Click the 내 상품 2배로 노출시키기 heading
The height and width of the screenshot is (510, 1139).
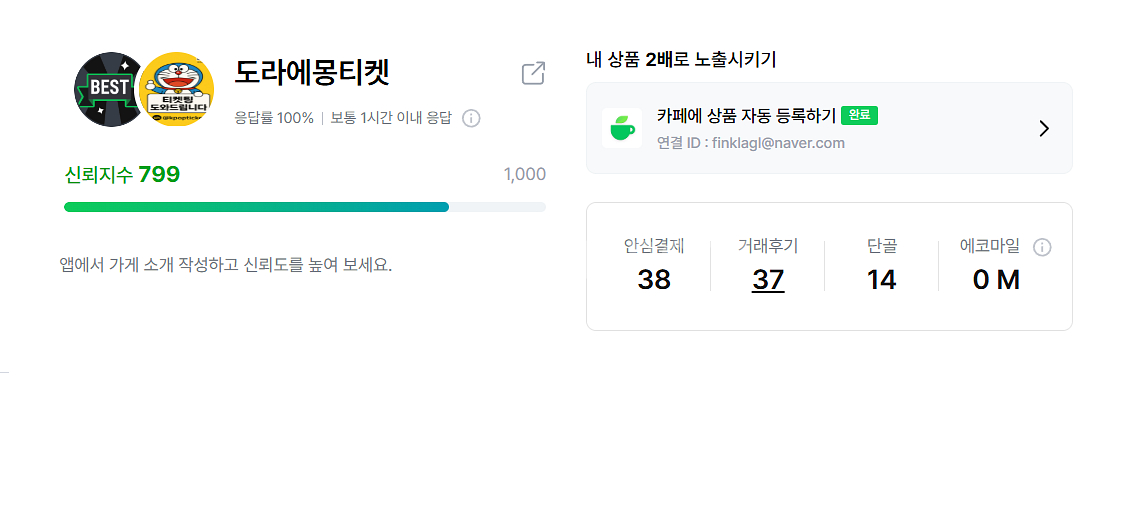pos(681,59)
